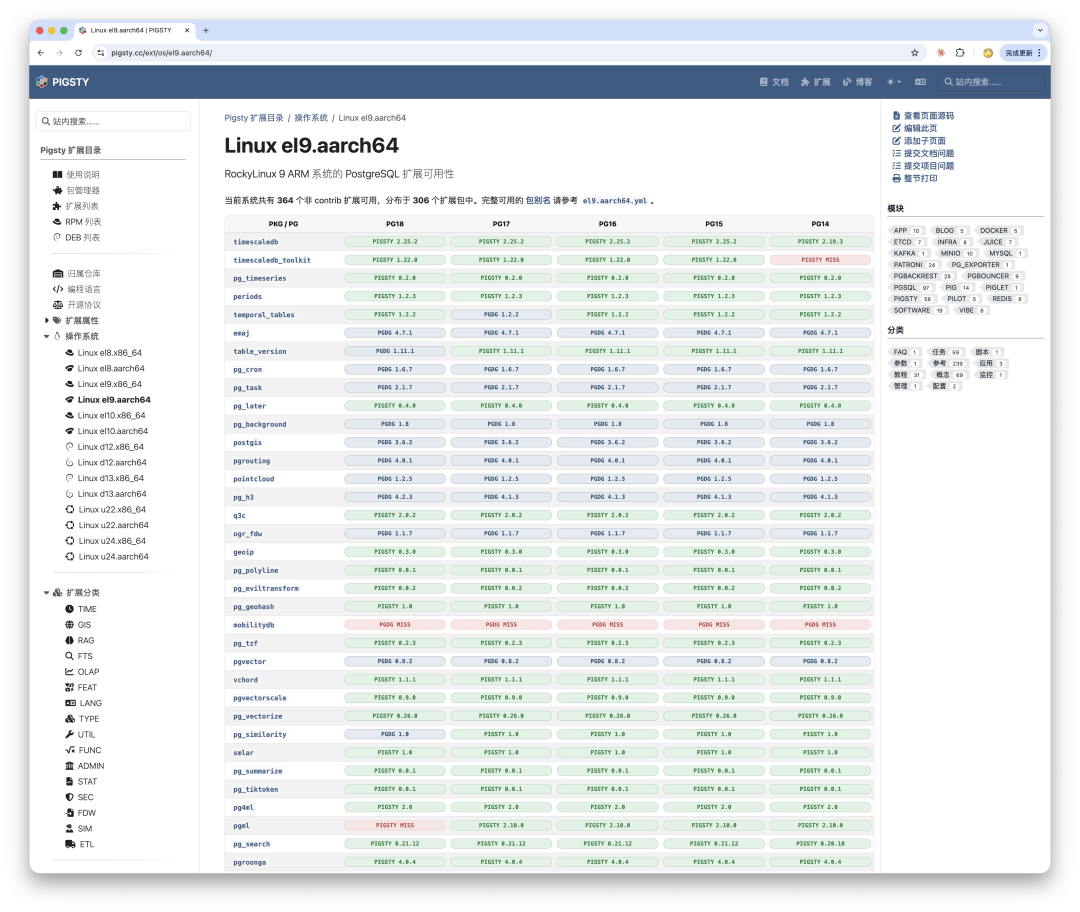The height and width of the screenshot is (912, 1080).
Task: Focus the navbar 站内搜索 search field
Action: (x=991, y=82)
